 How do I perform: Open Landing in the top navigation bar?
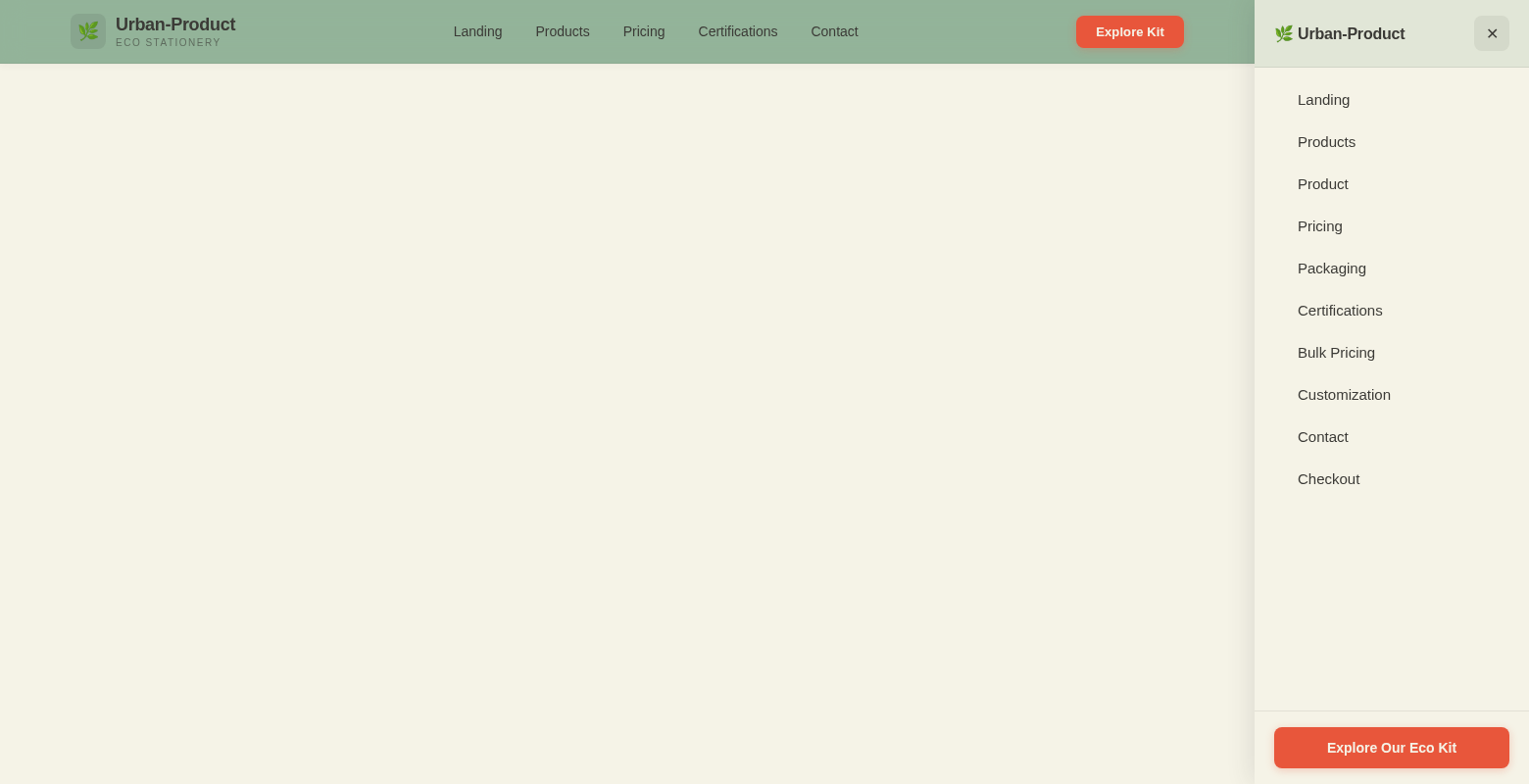[x=477, y=31]
